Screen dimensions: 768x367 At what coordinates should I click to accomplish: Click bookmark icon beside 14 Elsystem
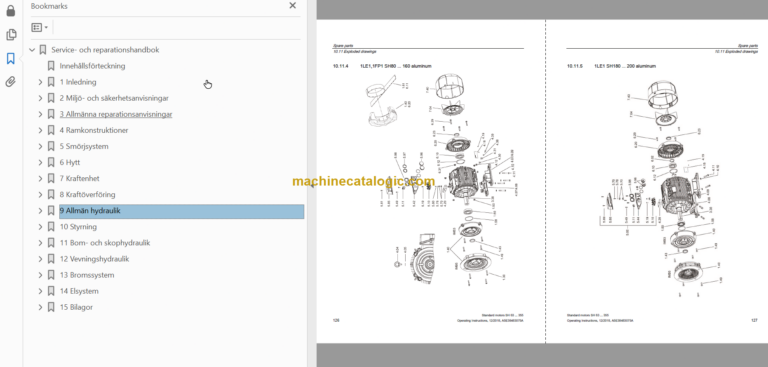51,292
